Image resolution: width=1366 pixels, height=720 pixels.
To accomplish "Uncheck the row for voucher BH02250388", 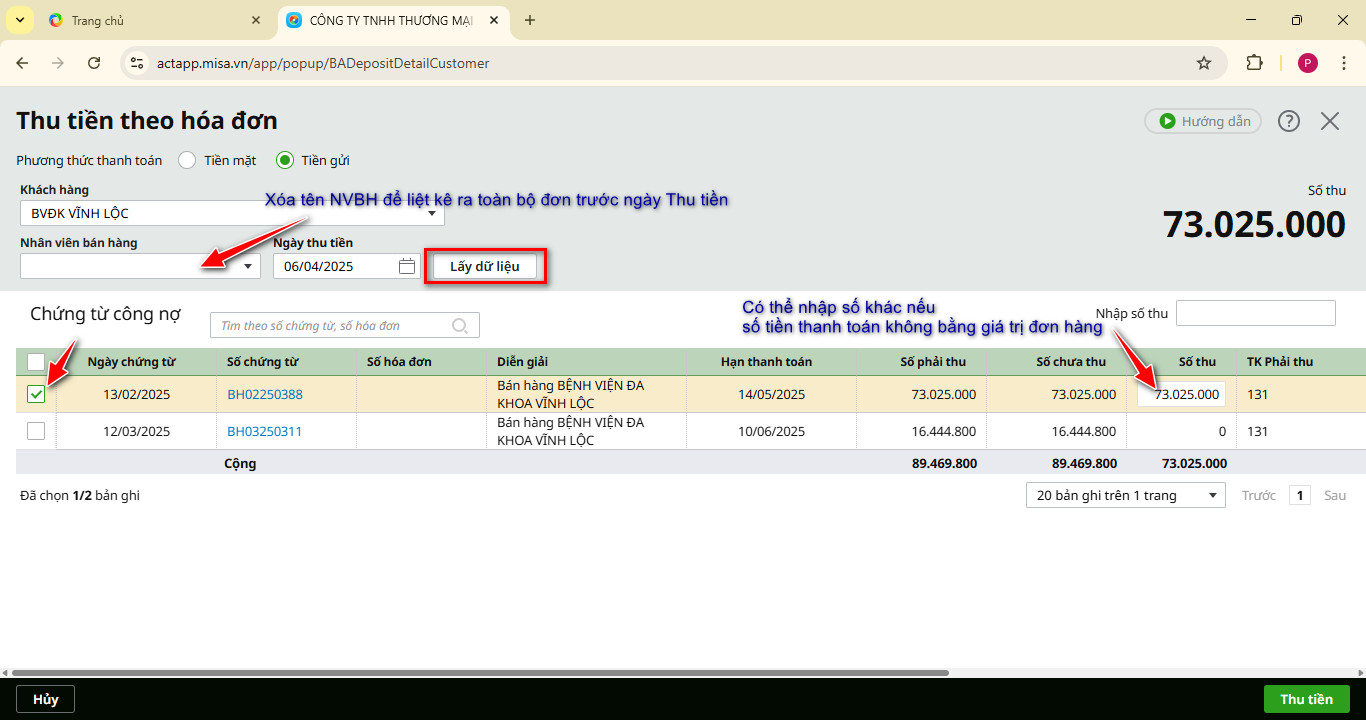I will tap(36, 394).
